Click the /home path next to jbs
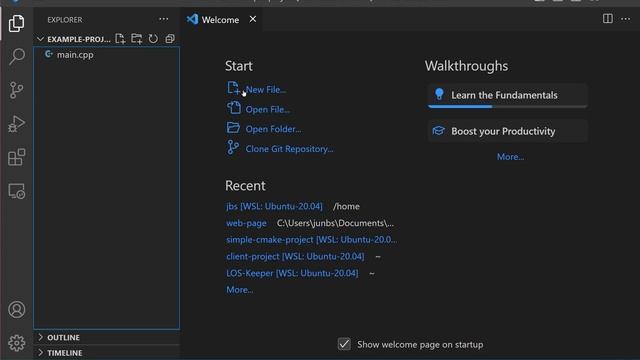Image resolution: width=640 pixels, height=360 pixels. coord(346,207)
